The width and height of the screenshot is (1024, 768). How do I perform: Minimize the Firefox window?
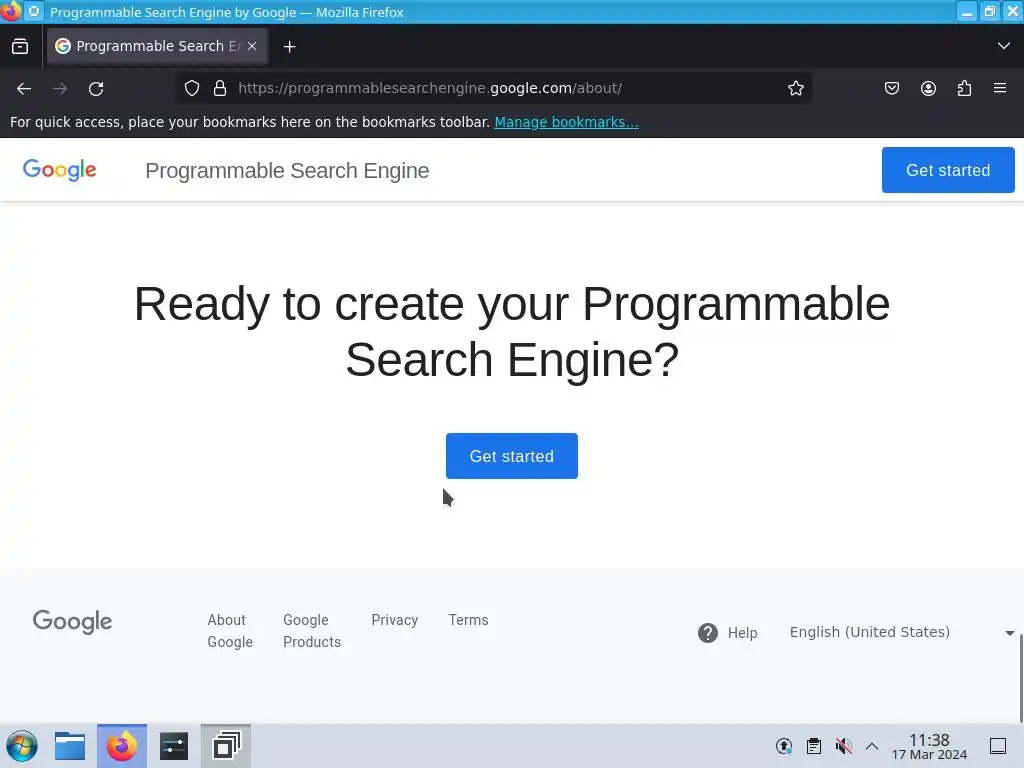(x=967, y=12)
